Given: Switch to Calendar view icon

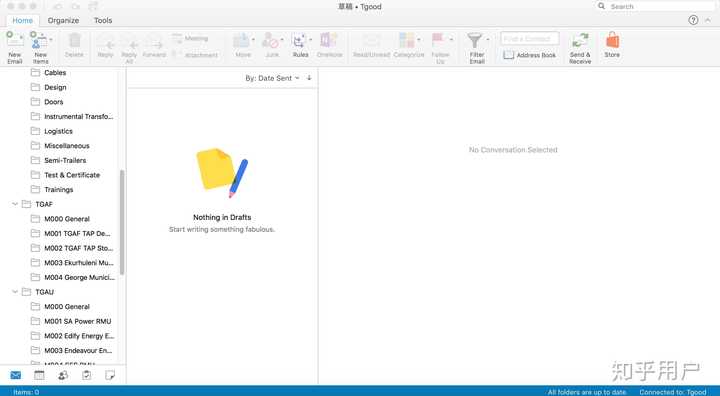Looking at the screenshot, I should 39,375.
